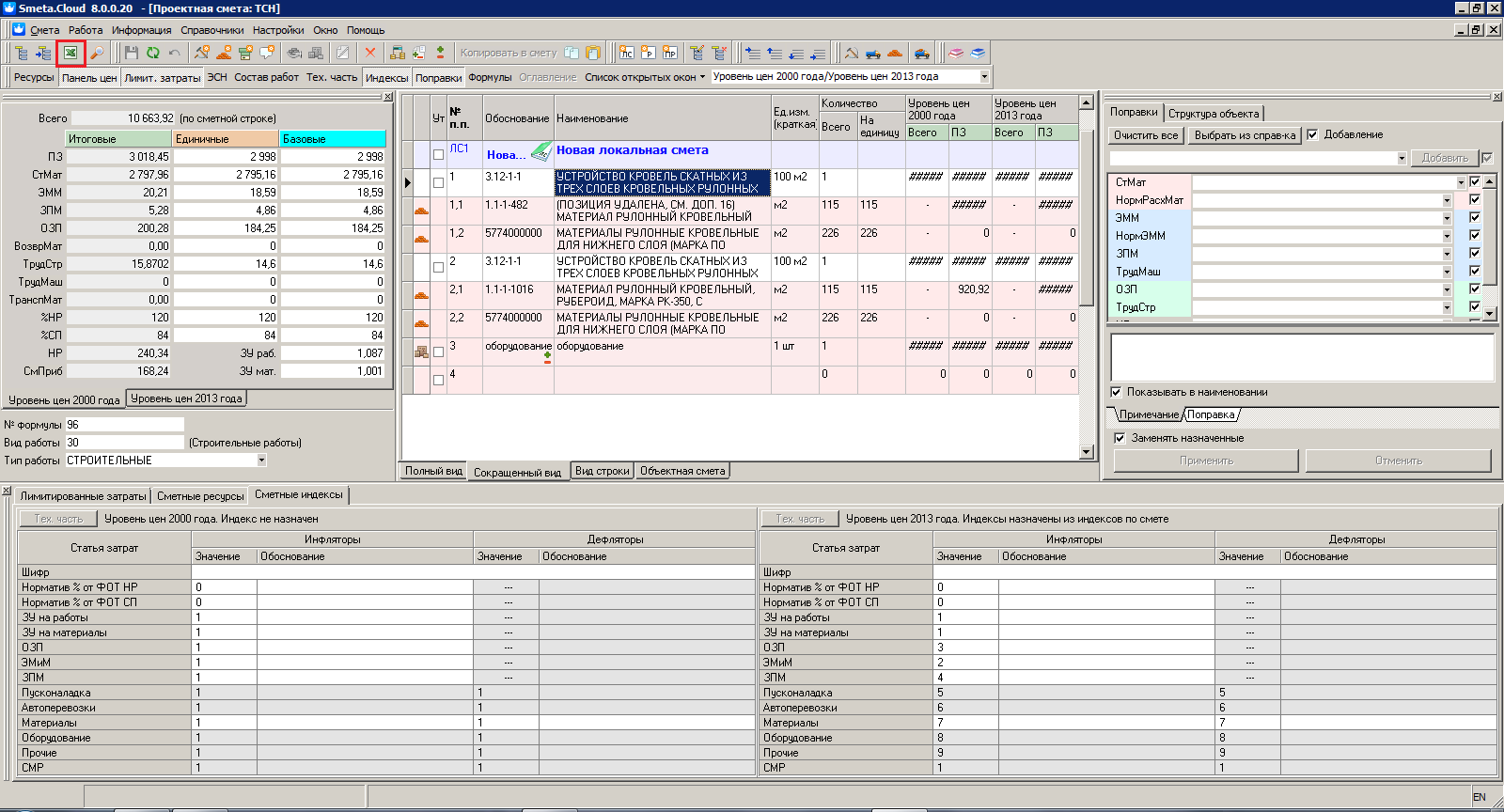Click the Единичные orange column header
1504x812 pixels.
[x=226, y=138]
